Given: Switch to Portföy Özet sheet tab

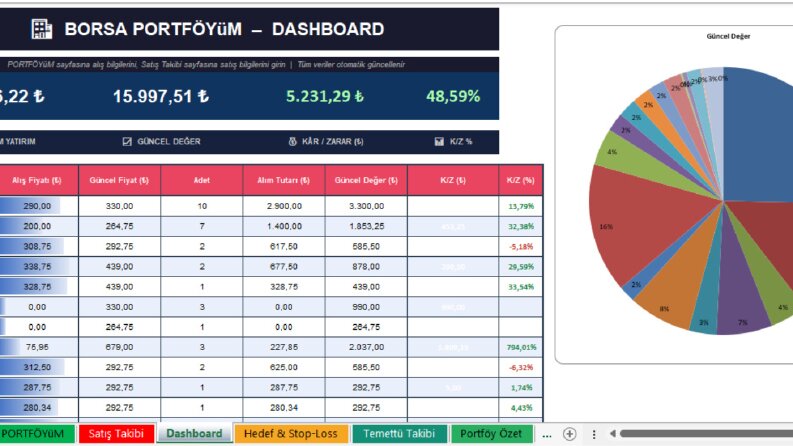Looking at the screenshot, I should (491, 434).
